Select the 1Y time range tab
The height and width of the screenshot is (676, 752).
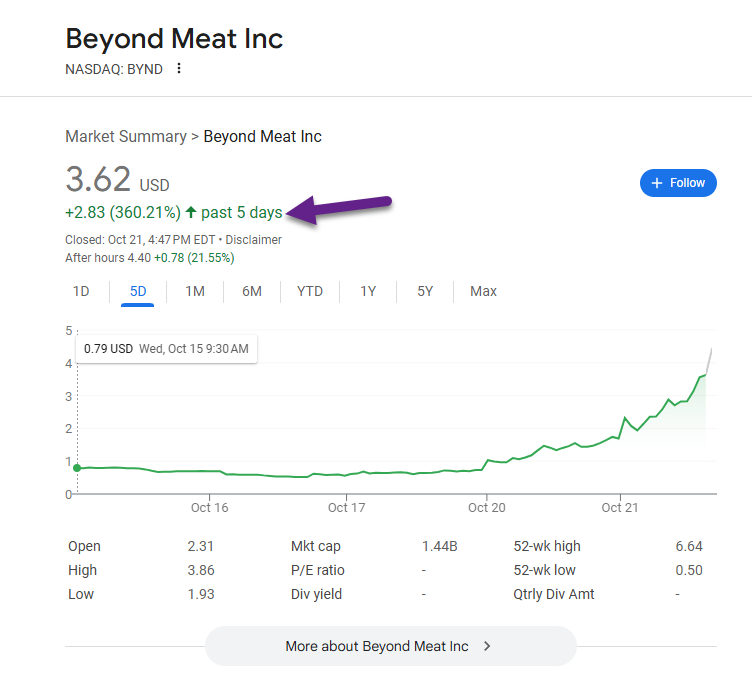pos(368,291)
